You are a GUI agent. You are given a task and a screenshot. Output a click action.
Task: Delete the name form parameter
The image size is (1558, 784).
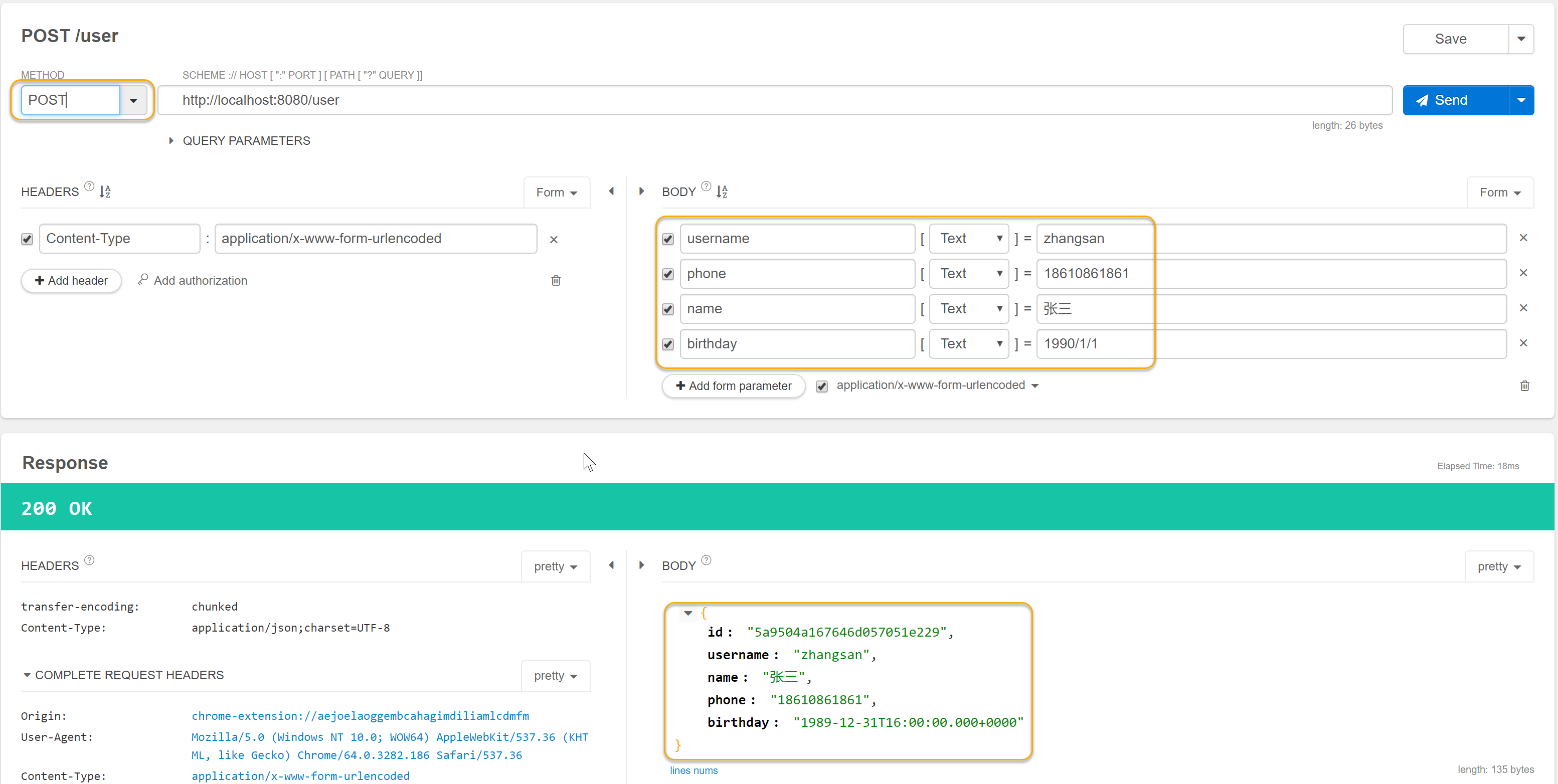(1523, 308)
